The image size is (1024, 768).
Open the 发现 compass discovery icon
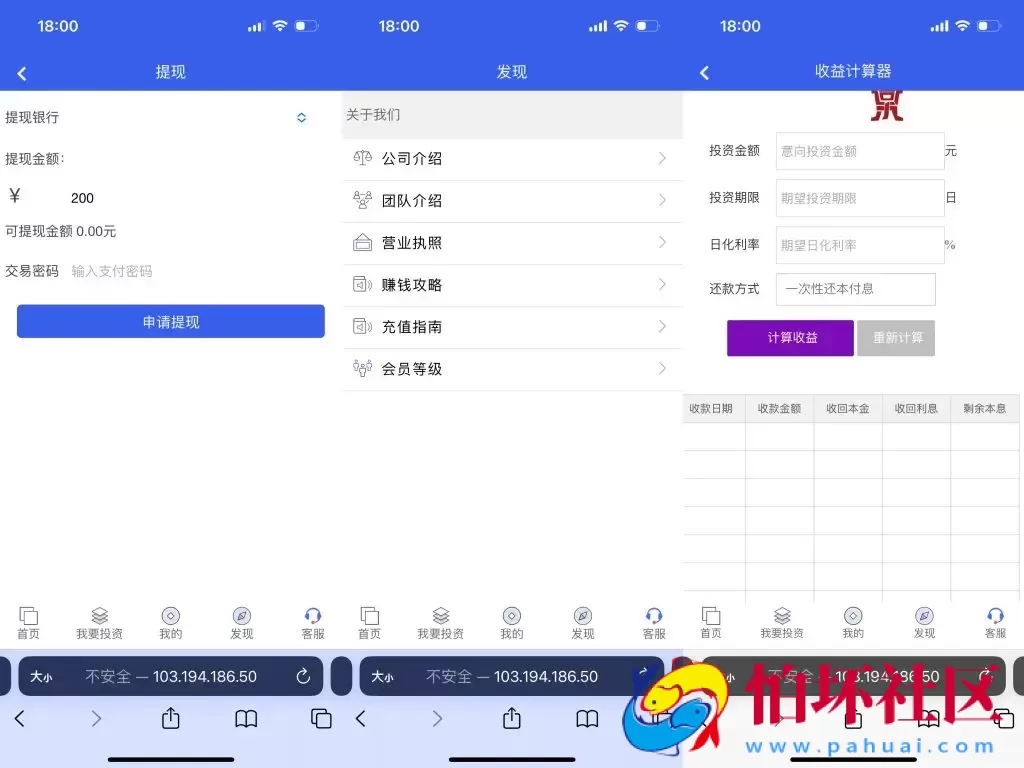click(x=241, y=620)
